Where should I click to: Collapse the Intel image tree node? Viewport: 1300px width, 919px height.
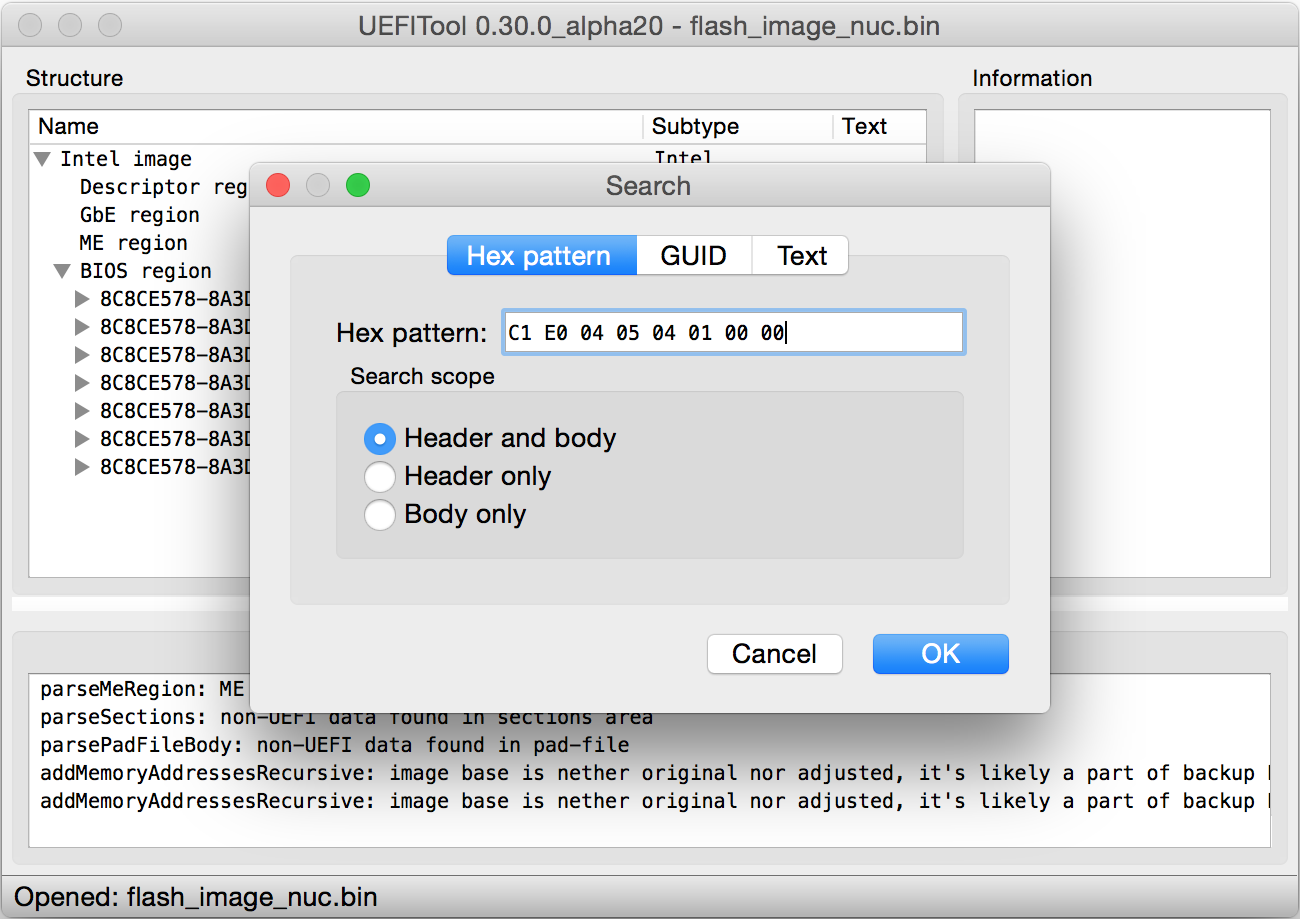coord(43,159)
